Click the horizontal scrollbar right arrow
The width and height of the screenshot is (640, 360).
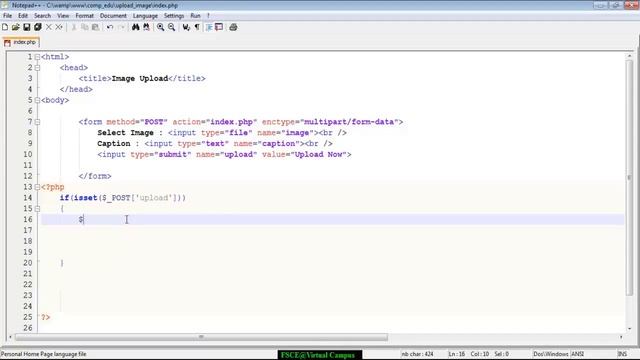tap(621, 337)
